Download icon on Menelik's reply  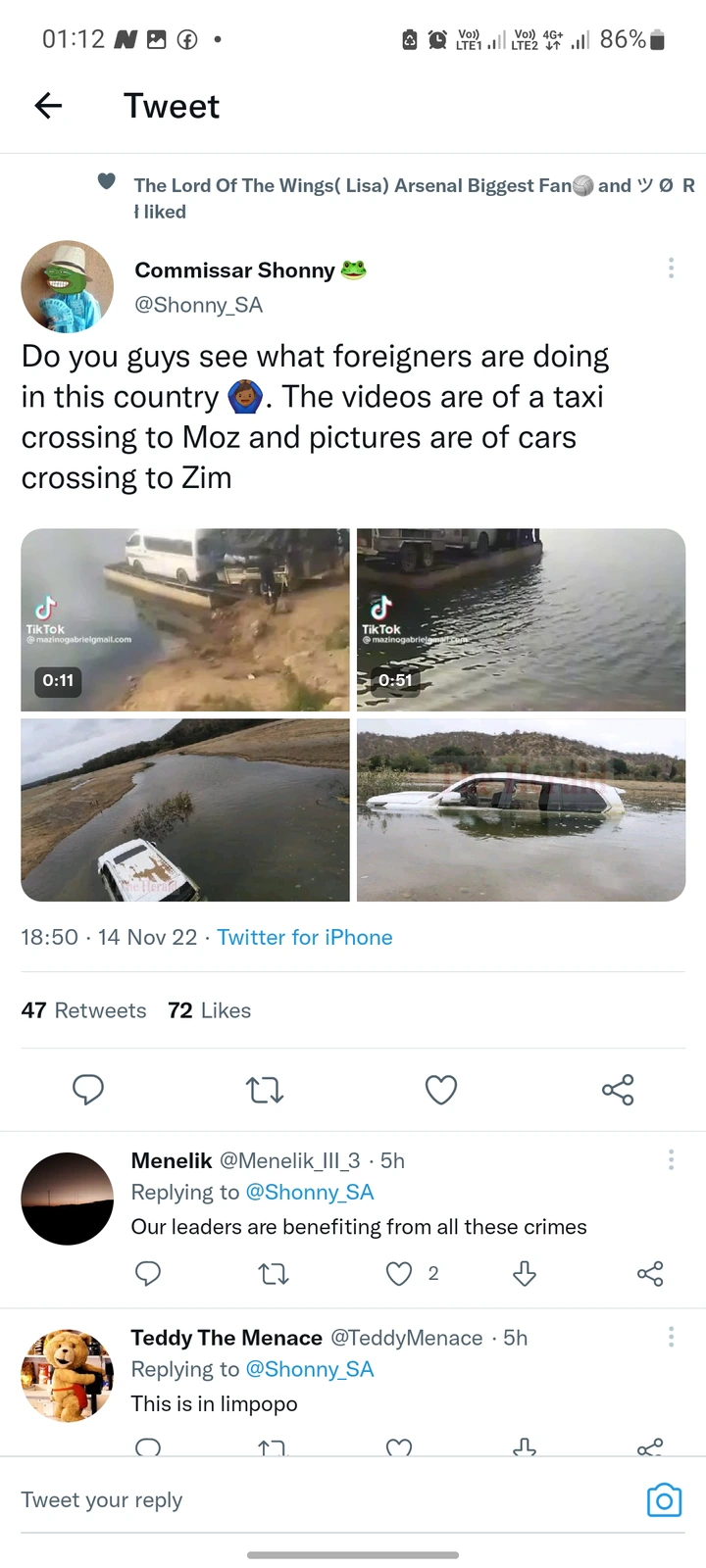(x=525, y=1273)
